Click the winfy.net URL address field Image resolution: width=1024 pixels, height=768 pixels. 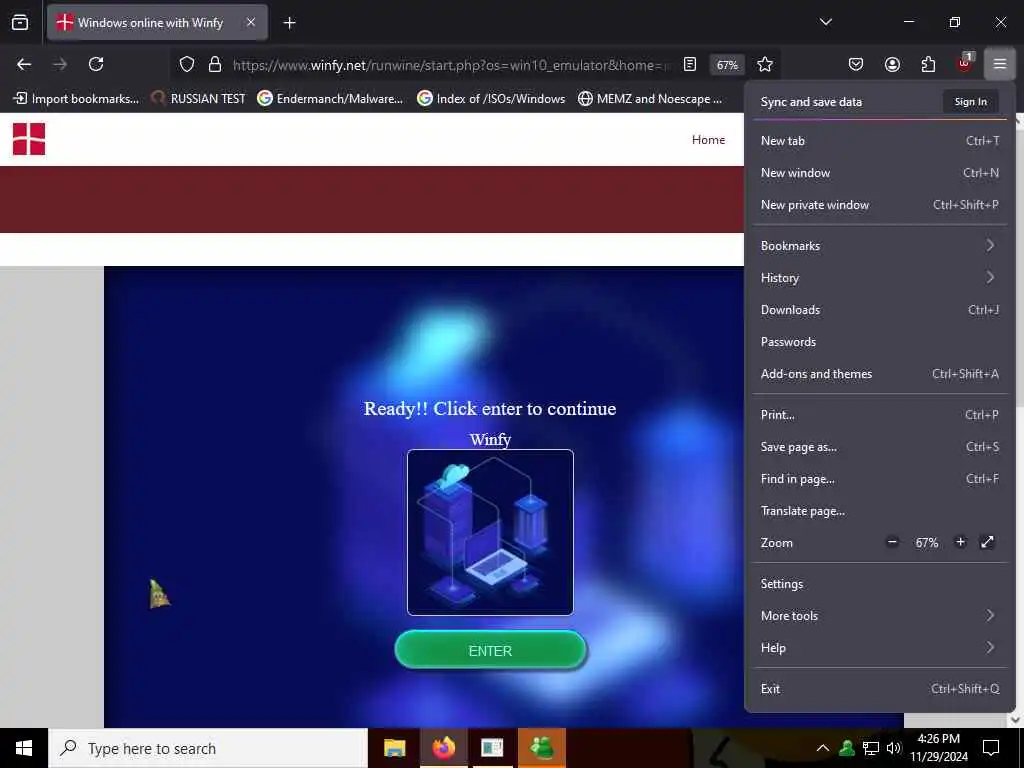click(x=451, y=65)
